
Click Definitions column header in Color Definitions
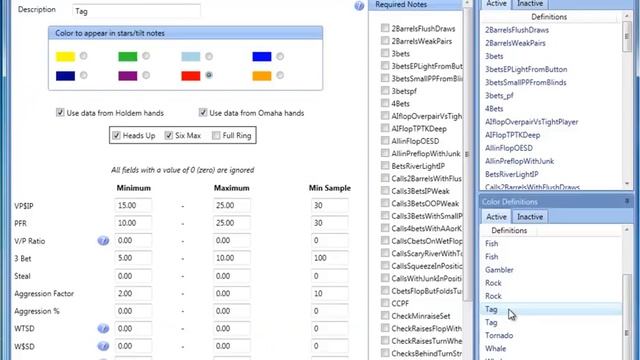tap(509, 231)
